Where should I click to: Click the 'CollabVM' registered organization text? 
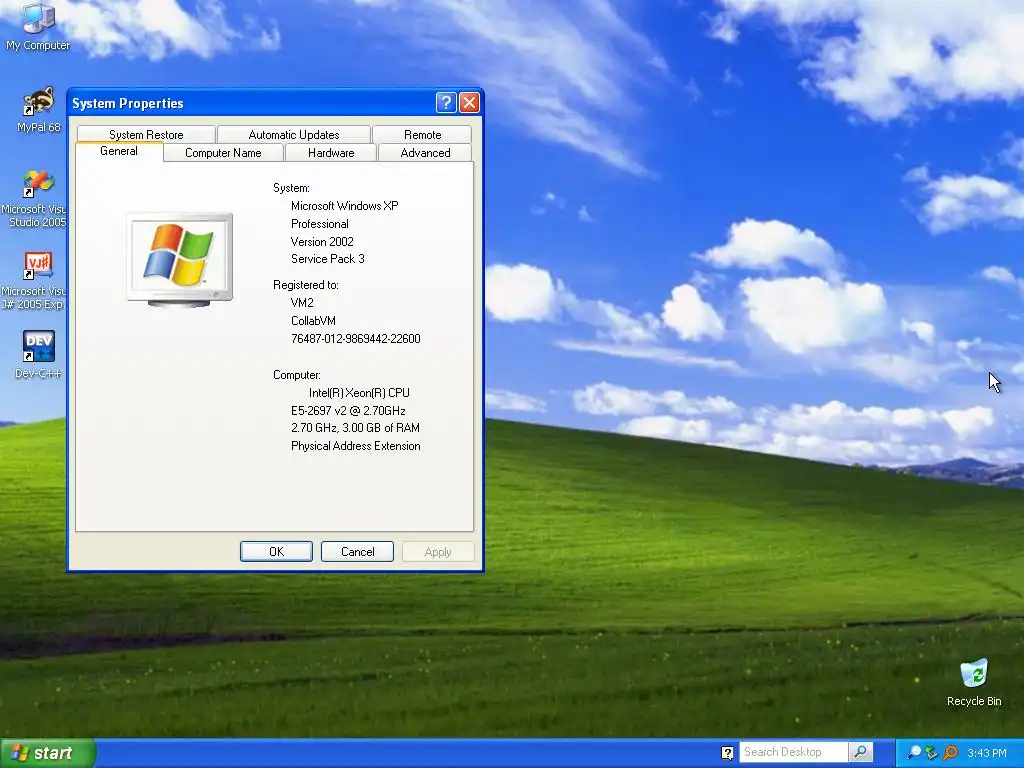pos(313,321)
